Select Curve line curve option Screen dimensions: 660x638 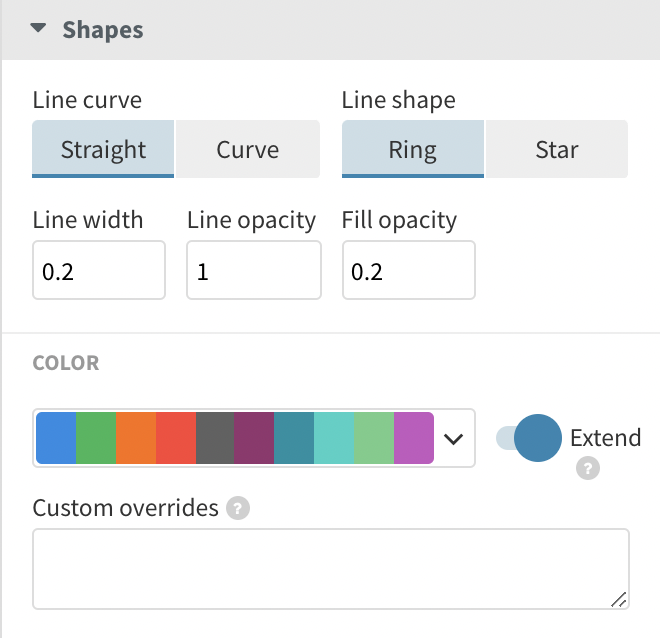(x=248, y=150)
